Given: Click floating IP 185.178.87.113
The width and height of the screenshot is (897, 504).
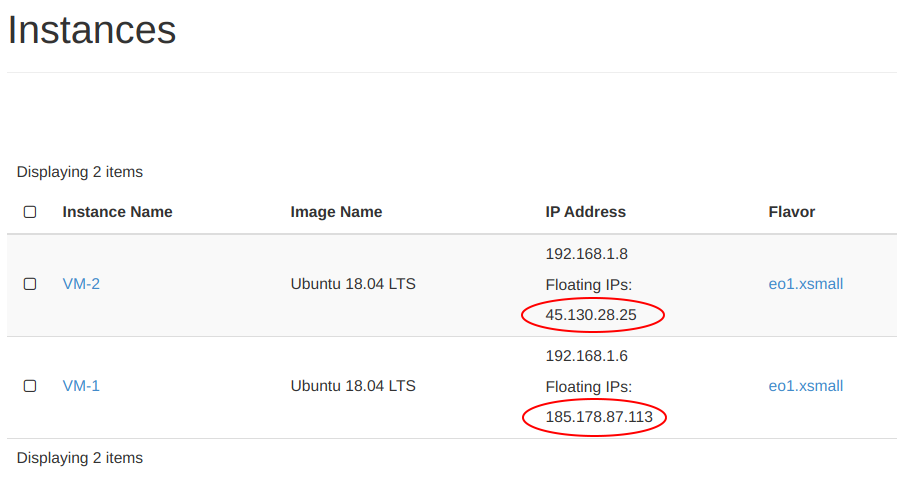Looking at the screenshot, I should click(x=599, y=417).
